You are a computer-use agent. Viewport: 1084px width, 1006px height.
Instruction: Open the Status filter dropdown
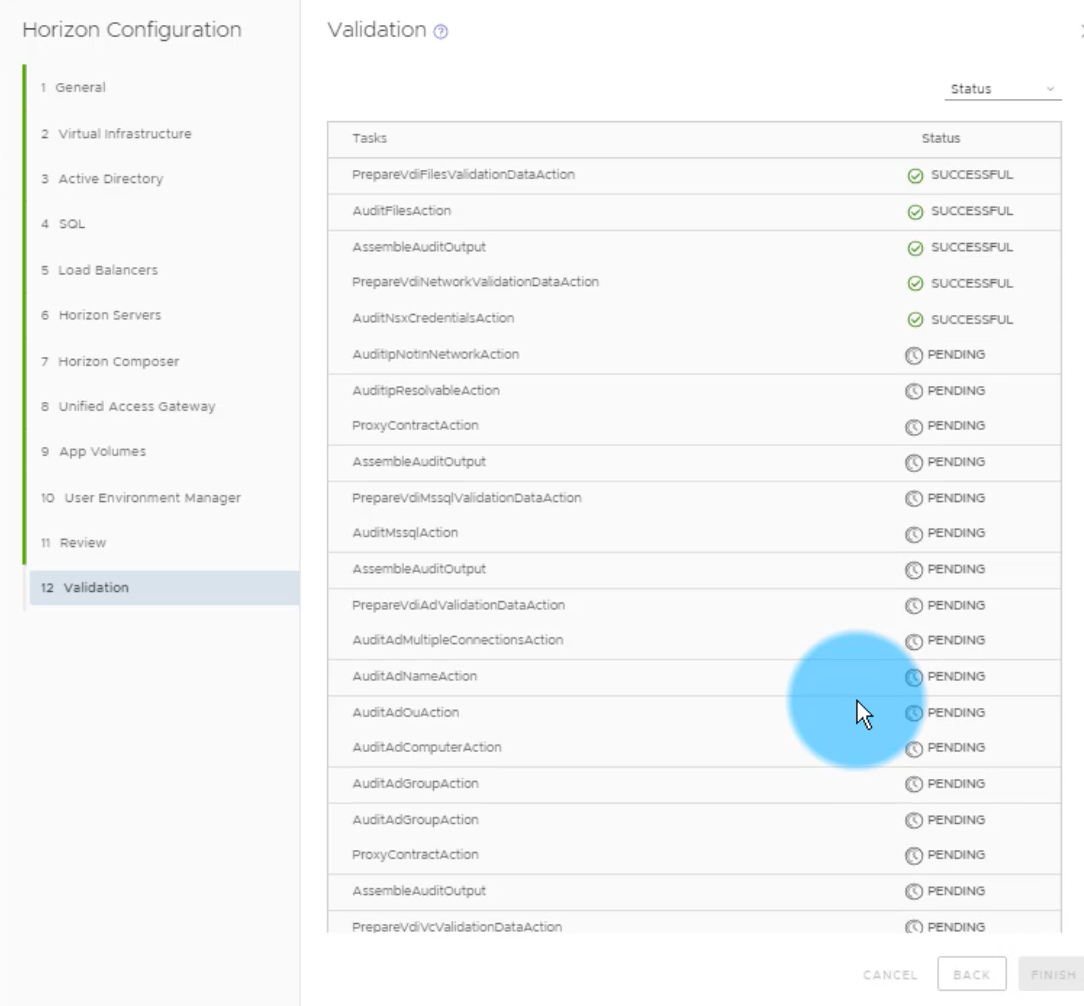(x=1002, y=89)
